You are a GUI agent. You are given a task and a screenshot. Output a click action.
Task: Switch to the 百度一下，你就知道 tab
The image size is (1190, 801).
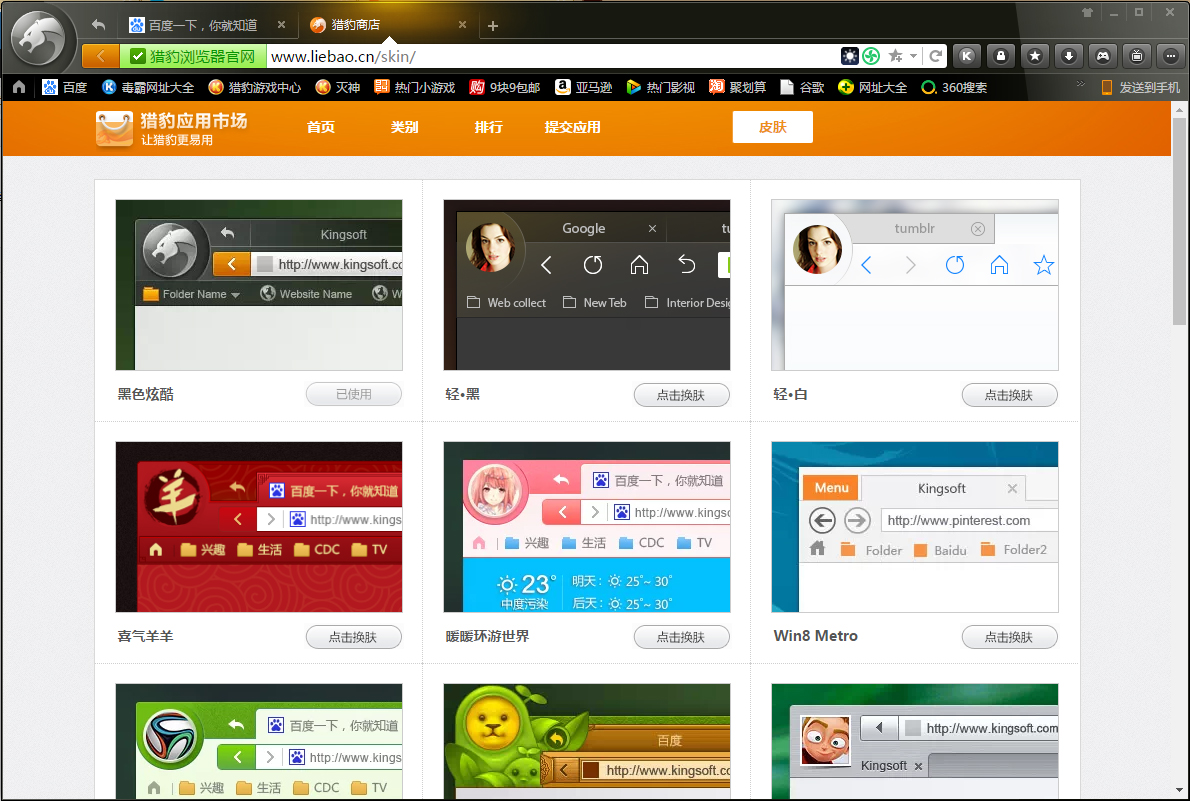pos(200,24)
